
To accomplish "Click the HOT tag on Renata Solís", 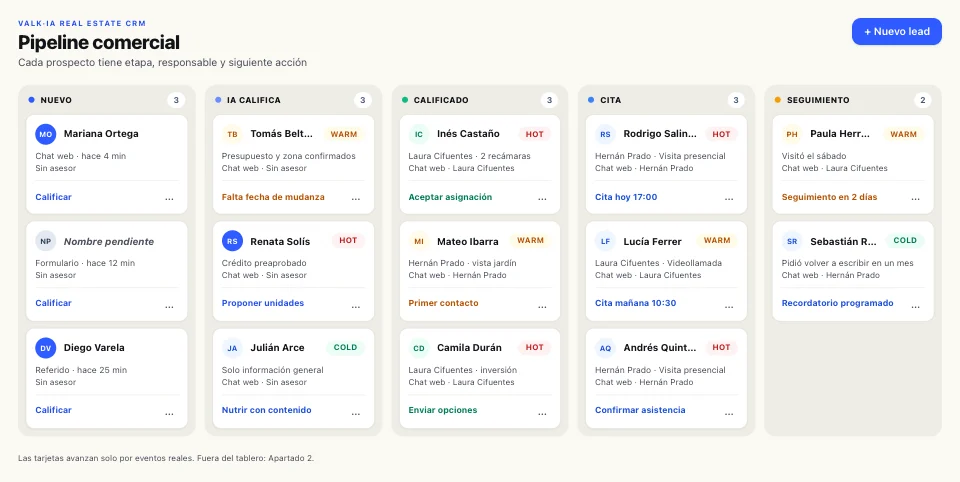I will [x=348, y=241].
